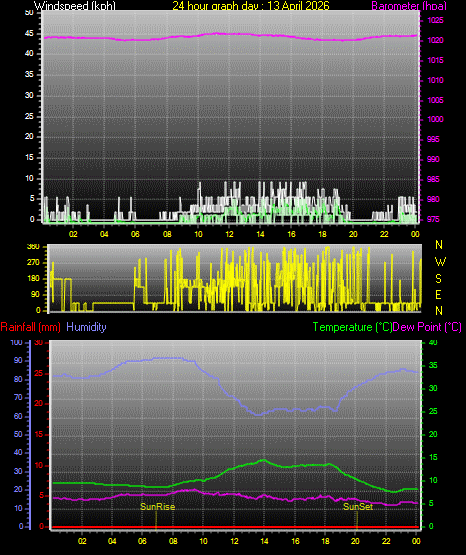Viewport: 466px width, 555px height.
Task: Click the Humidity legend label
Action: click(x=86, y=327)
